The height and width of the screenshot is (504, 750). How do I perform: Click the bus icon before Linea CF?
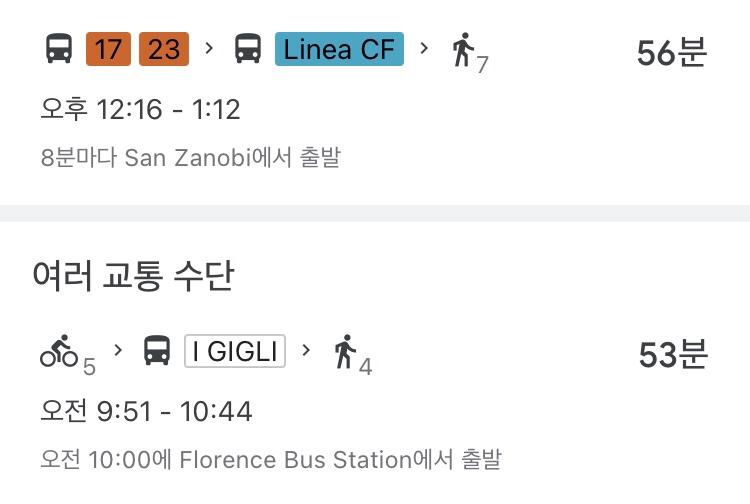pos(248,48)
